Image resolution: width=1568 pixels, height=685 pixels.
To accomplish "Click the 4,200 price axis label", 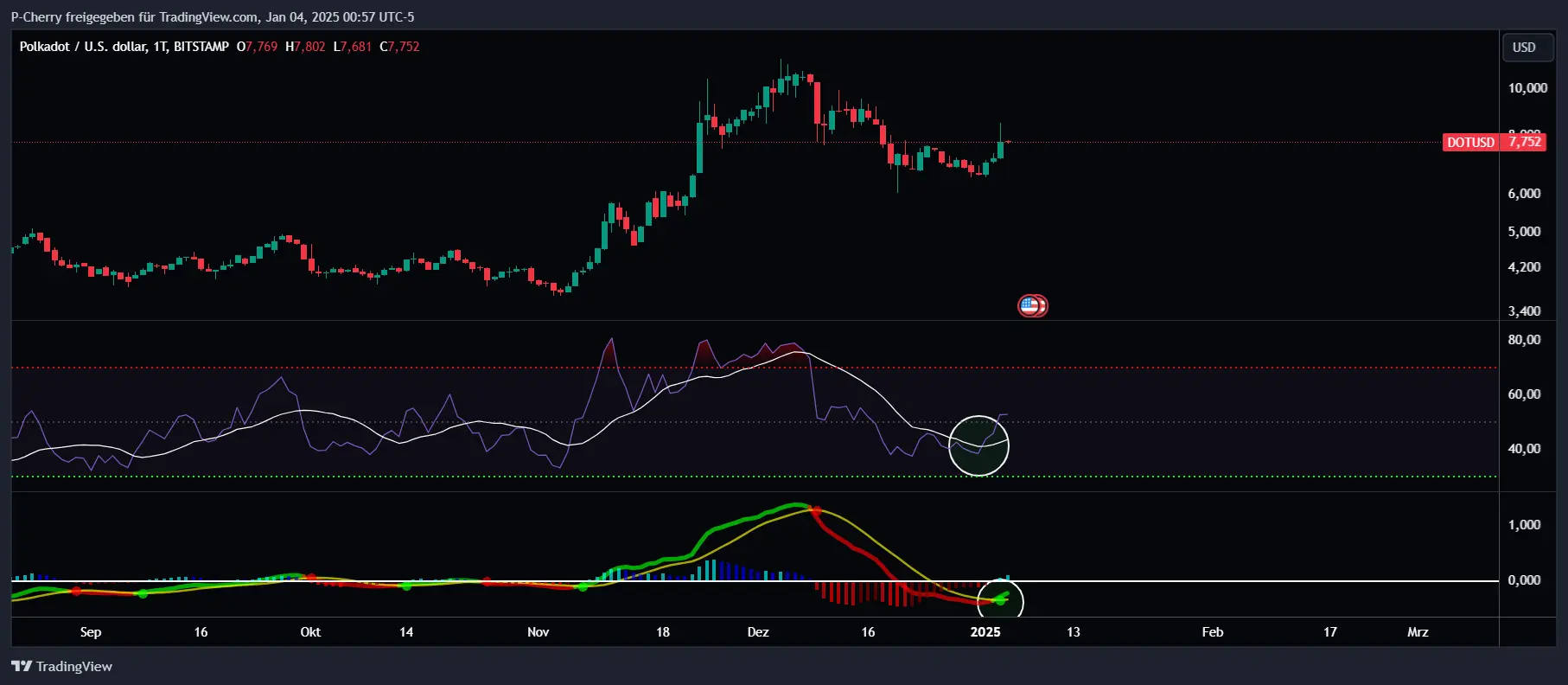I will [1524, 267].
